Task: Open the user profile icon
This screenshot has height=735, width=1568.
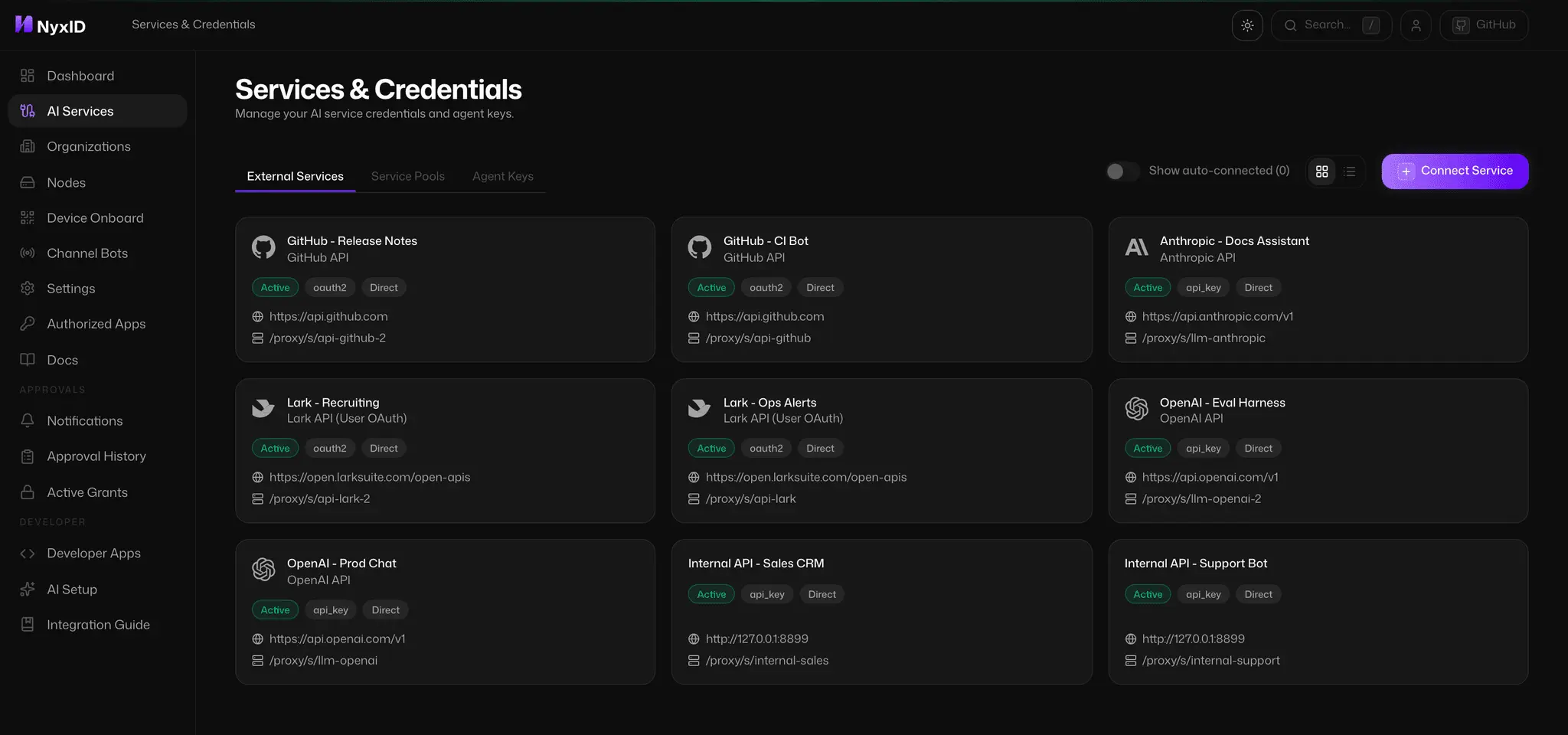Action: tap(1416, 25)
